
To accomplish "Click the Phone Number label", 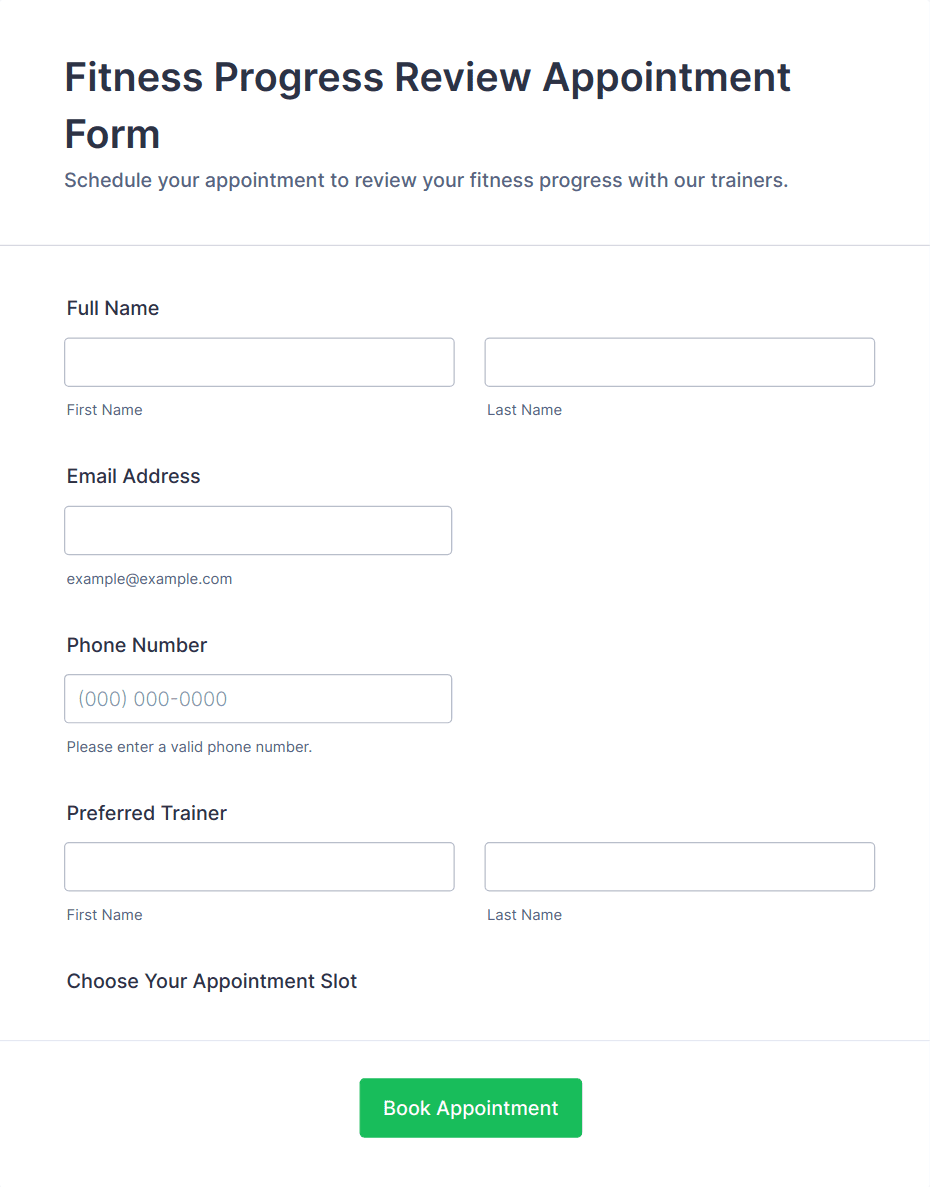I will 137,645.
